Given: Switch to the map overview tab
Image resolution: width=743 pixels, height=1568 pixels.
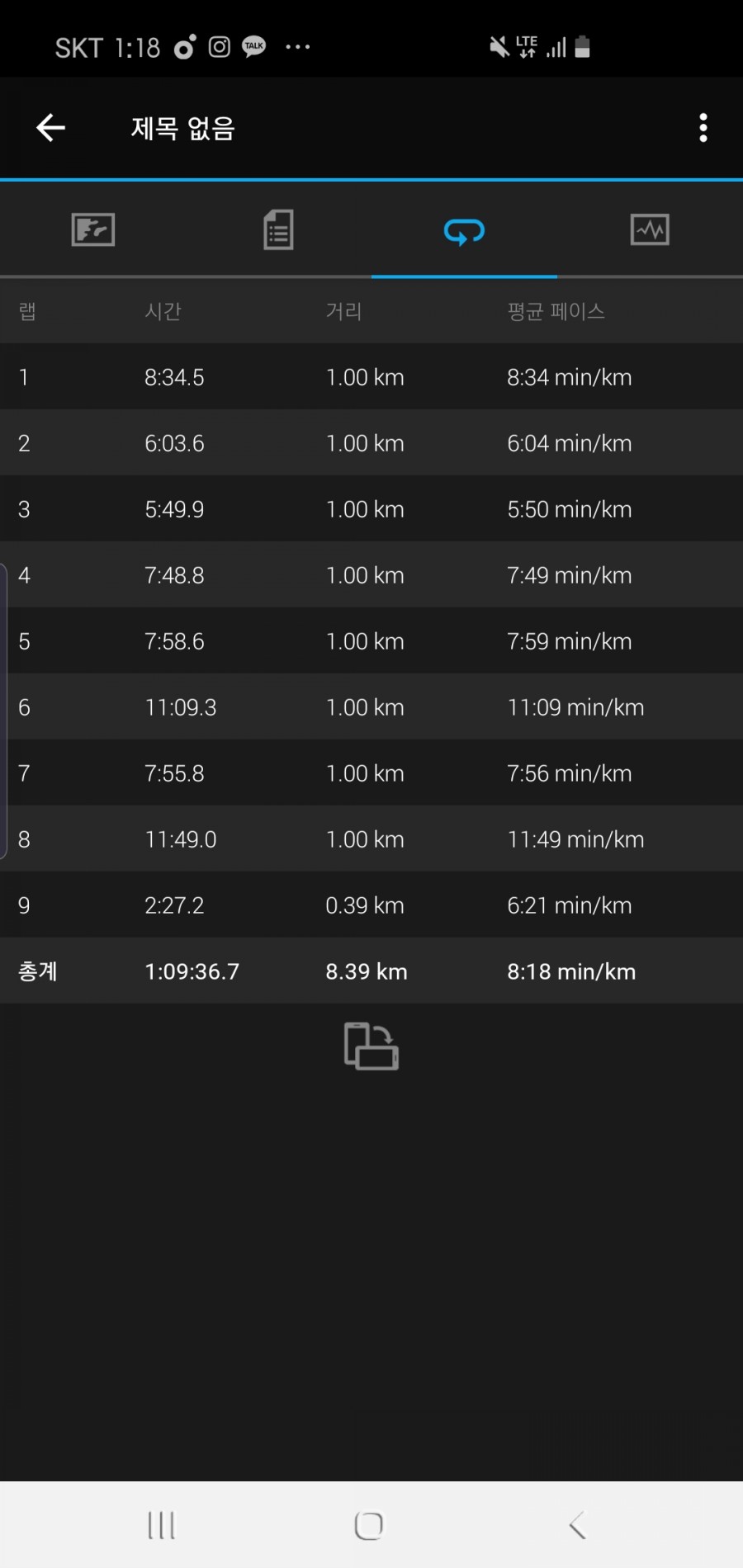Looking at the screenshot, I should pyautogui.click(x=93, y=229).
